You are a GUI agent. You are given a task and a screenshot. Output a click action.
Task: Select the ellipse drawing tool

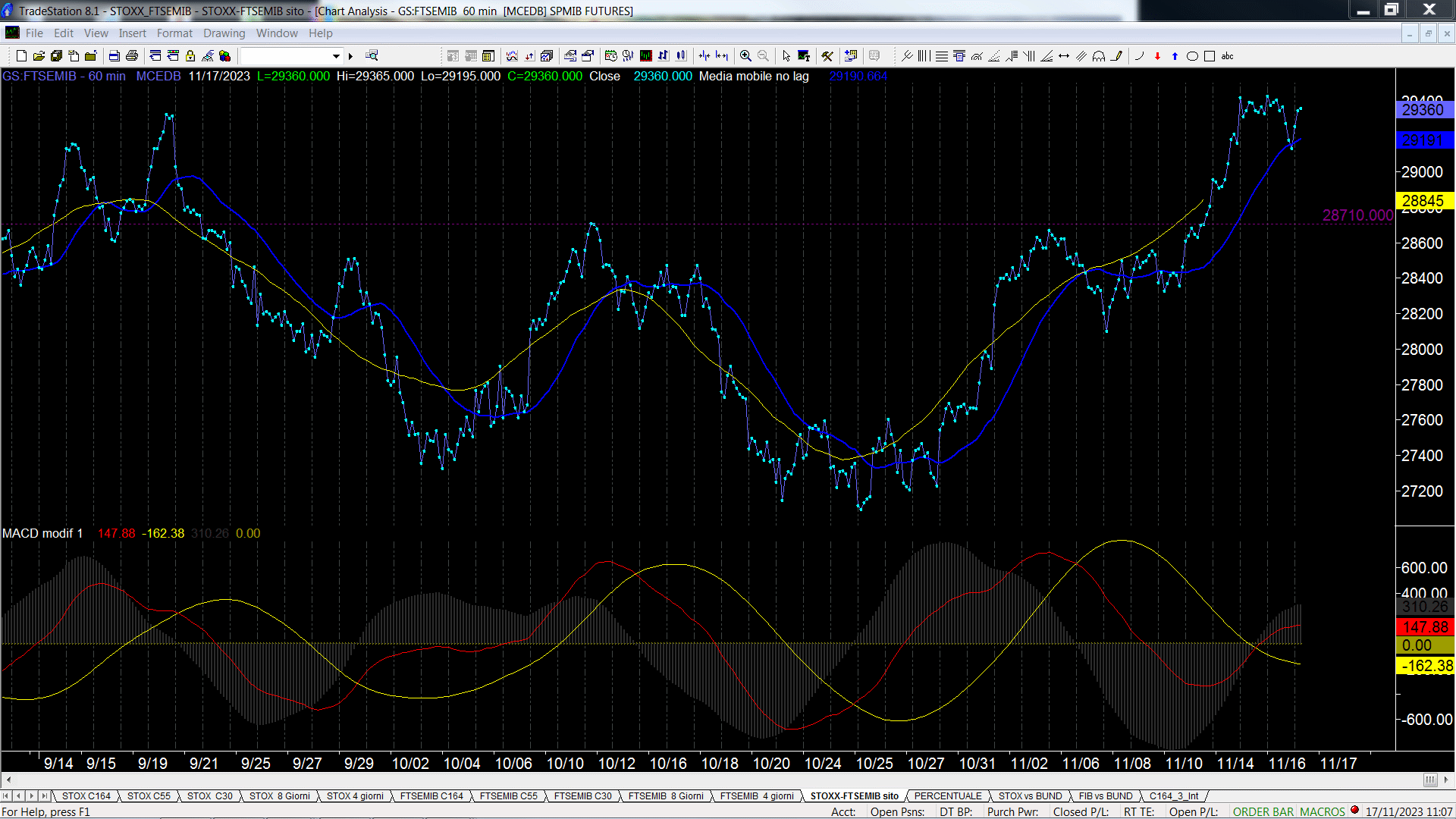coord(1192,55)
